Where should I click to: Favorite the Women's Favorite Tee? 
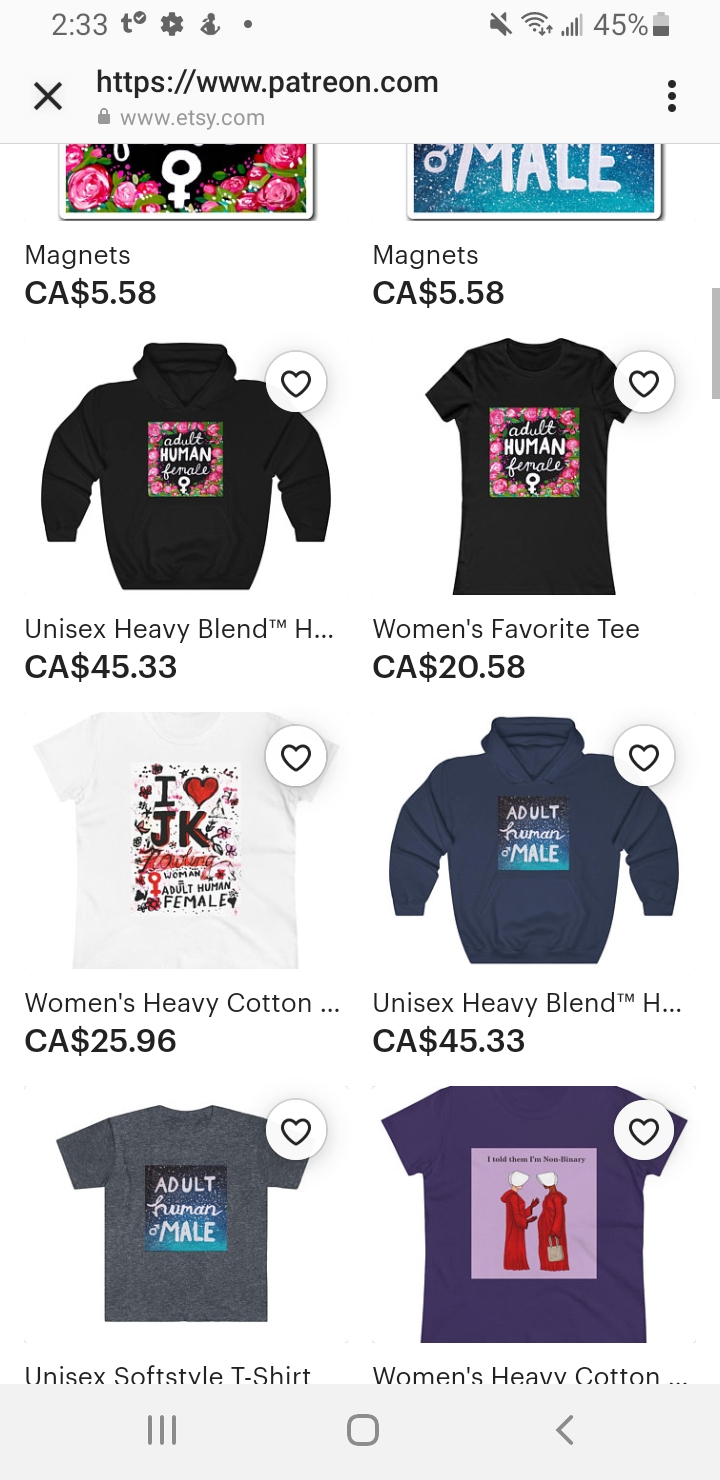pyautogui.click(x=644, y=382)
